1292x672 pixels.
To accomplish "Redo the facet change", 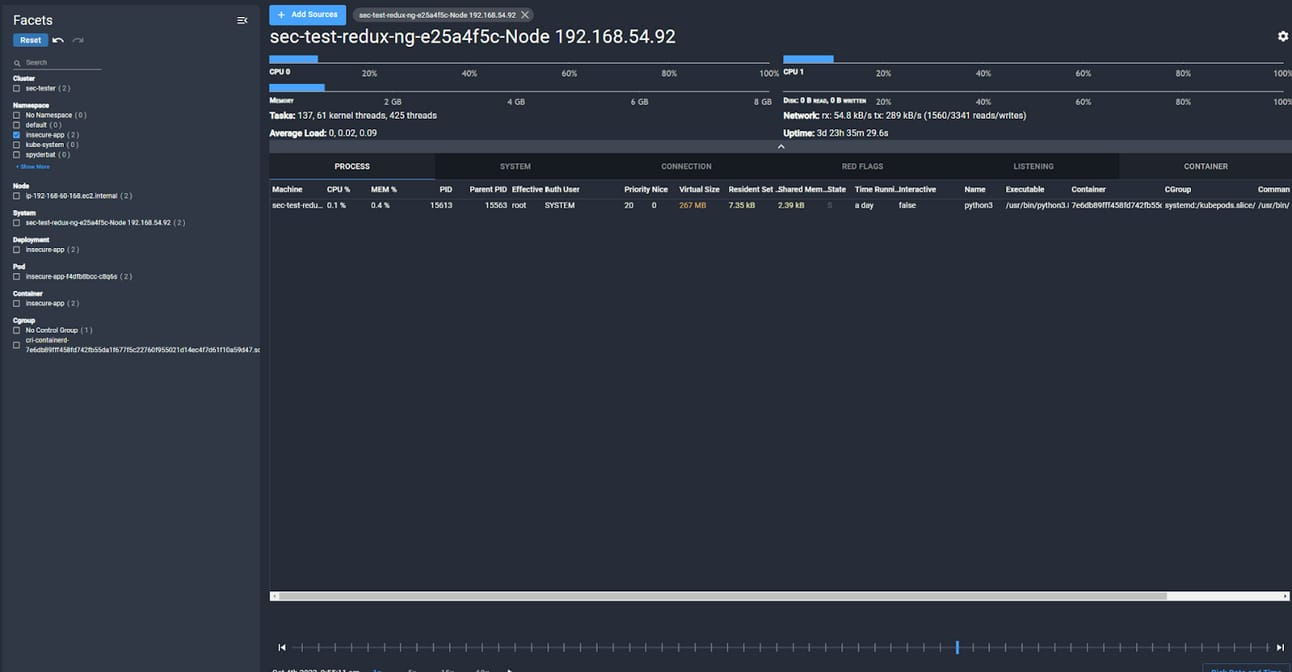I will click(78, 40).
